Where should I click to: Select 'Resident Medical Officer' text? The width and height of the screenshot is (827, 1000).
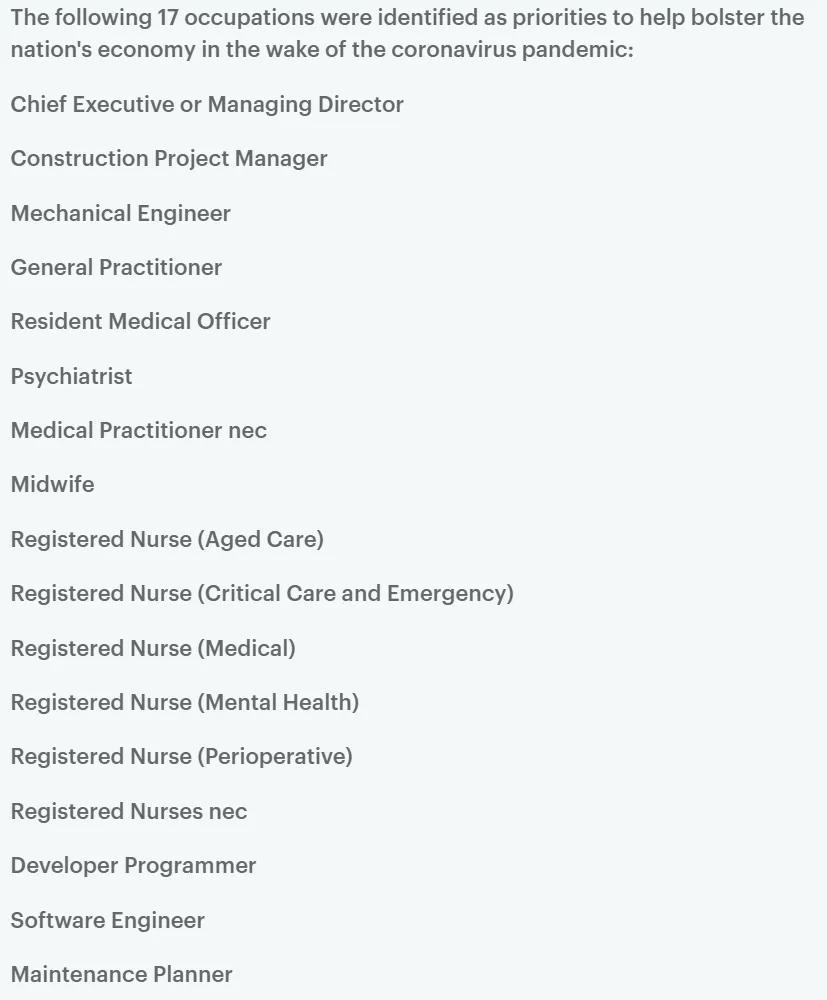coord(140,321)
